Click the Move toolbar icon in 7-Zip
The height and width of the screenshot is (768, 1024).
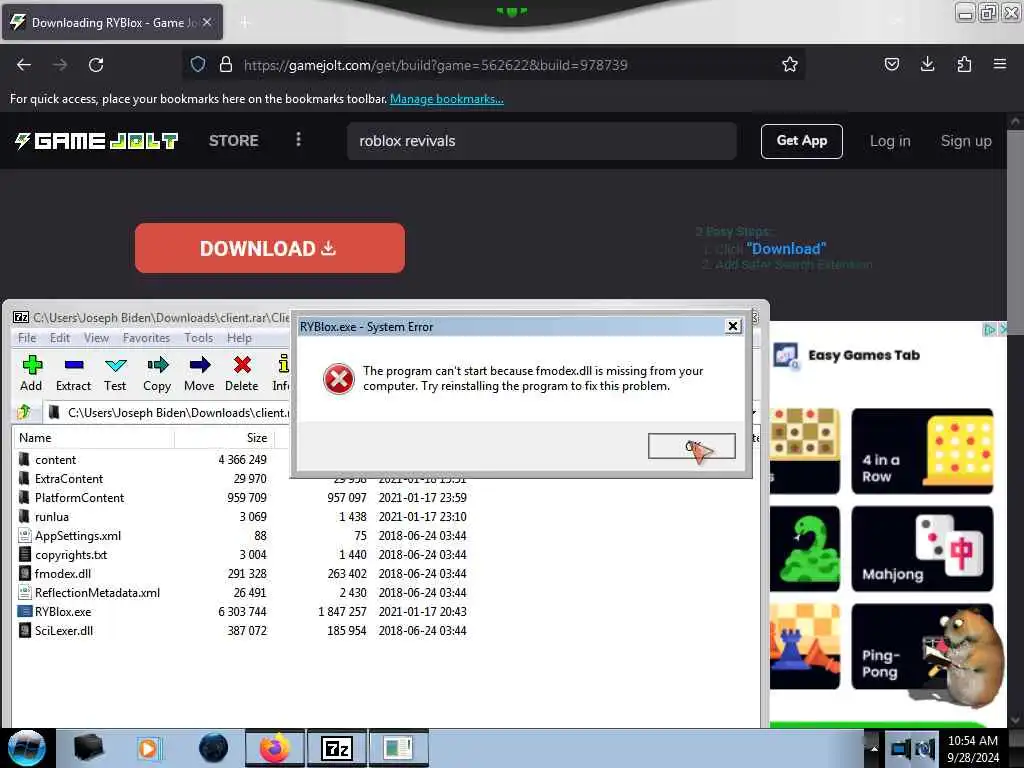click(199, 374)
